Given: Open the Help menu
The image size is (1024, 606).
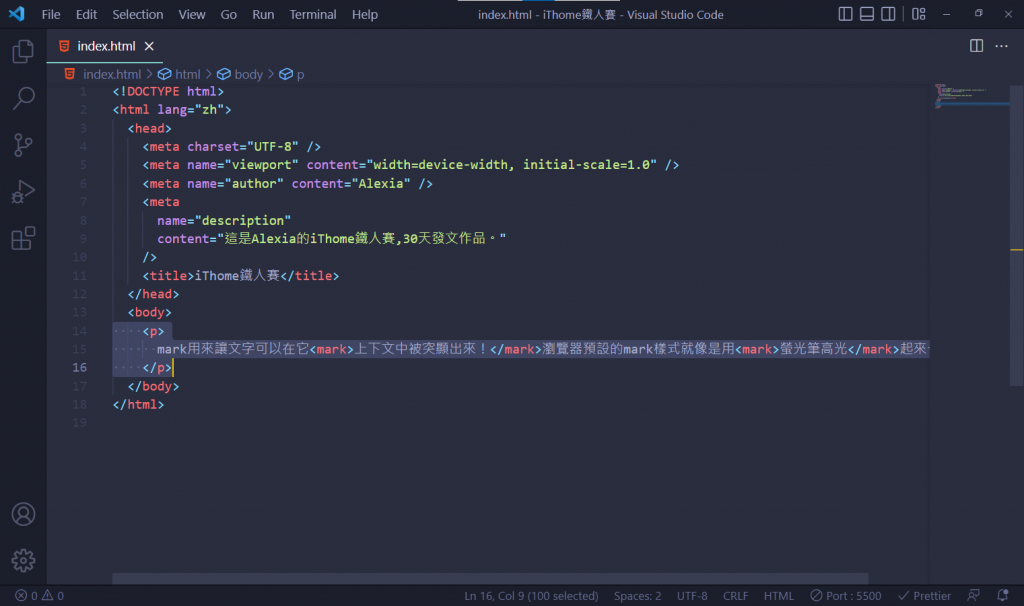Looking at the screenshot, I should click(x=364, y=14).
